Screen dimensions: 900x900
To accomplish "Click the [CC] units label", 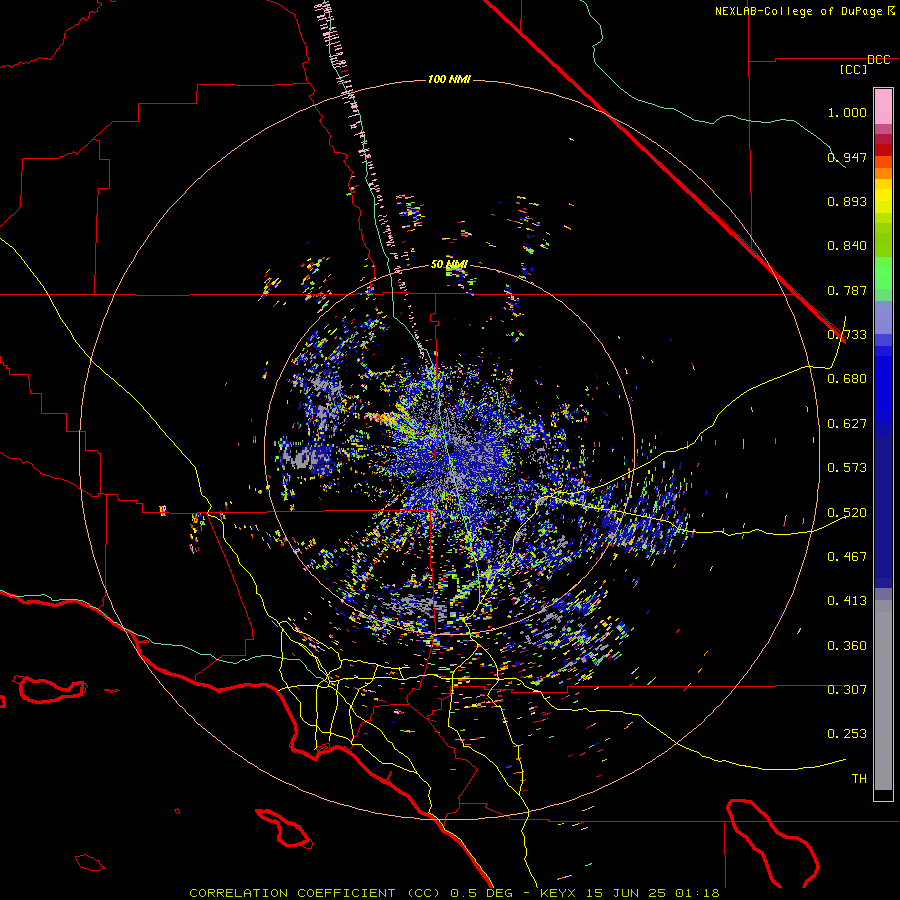I will (x=853, y=69).
